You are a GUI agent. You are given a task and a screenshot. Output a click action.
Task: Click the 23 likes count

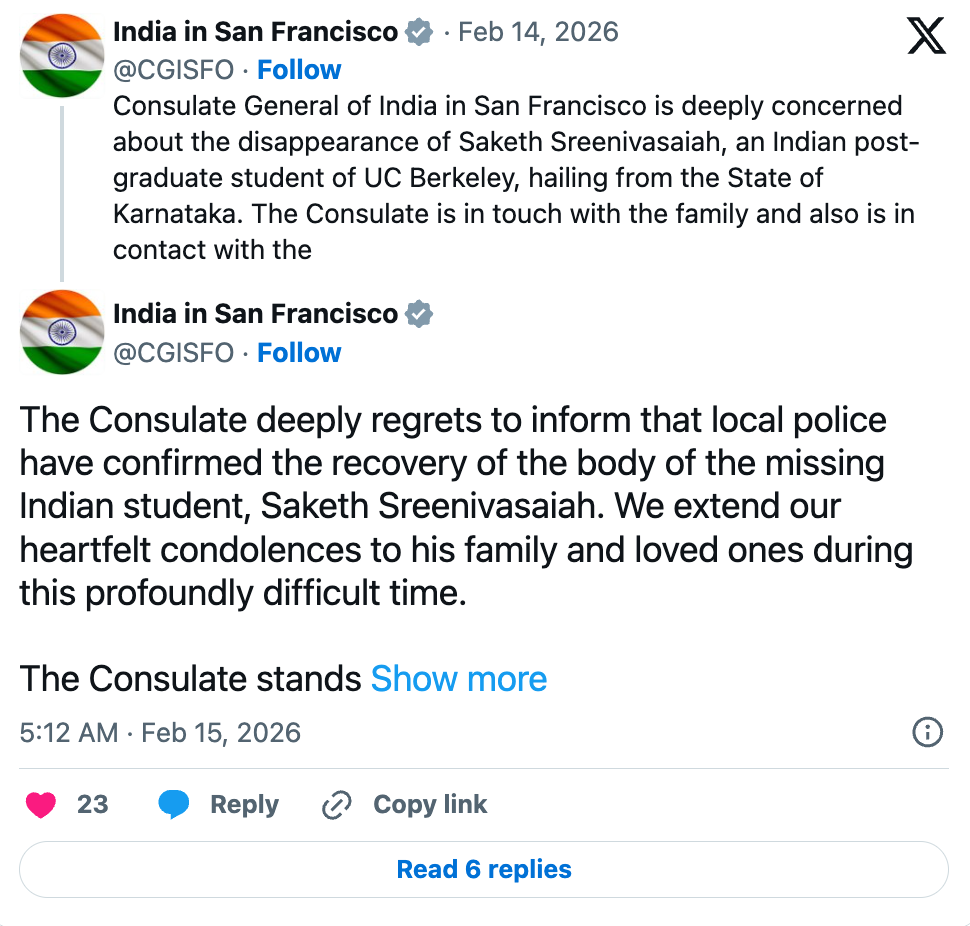point(92,805)
